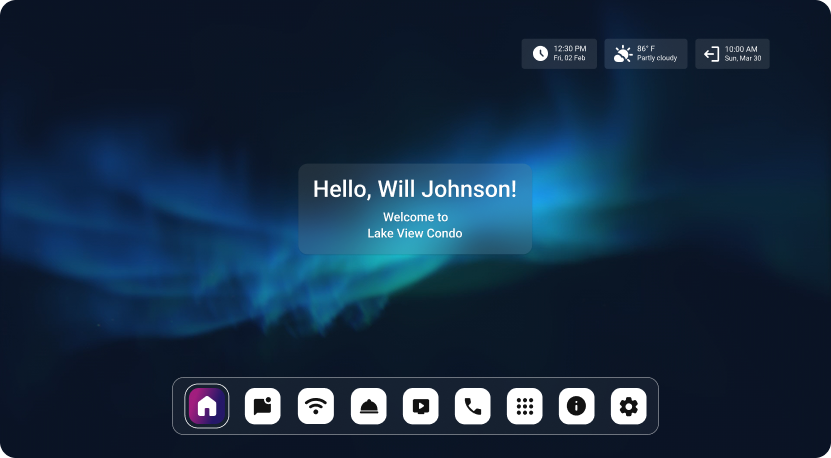831x458 pixels.
Task: Open the settings gear icon
Action: (629, 406)
